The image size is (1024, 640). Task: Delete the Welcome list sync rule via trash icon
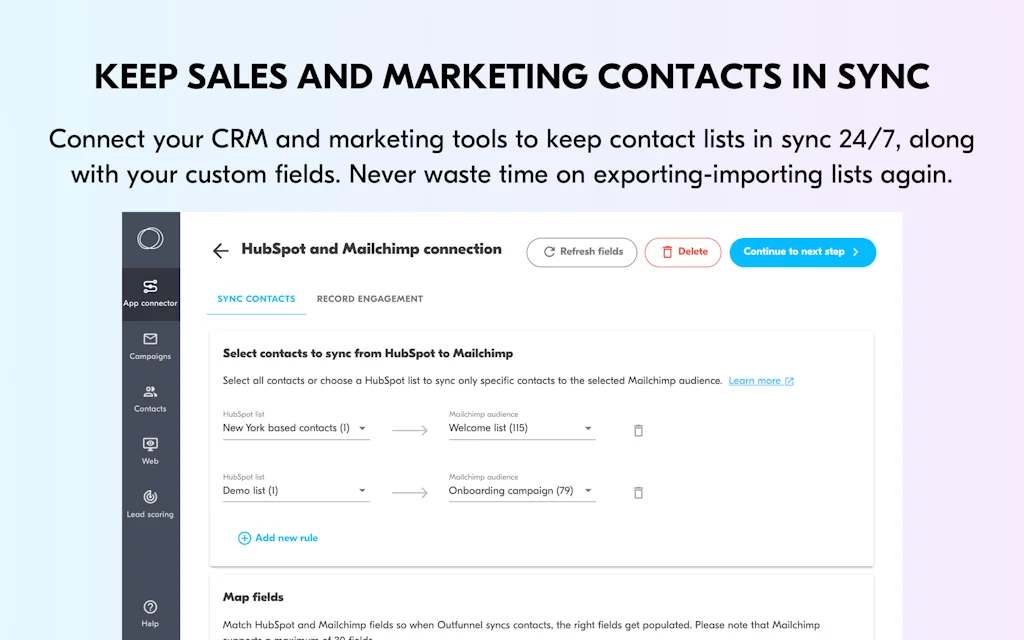click(x=638, y=430)
